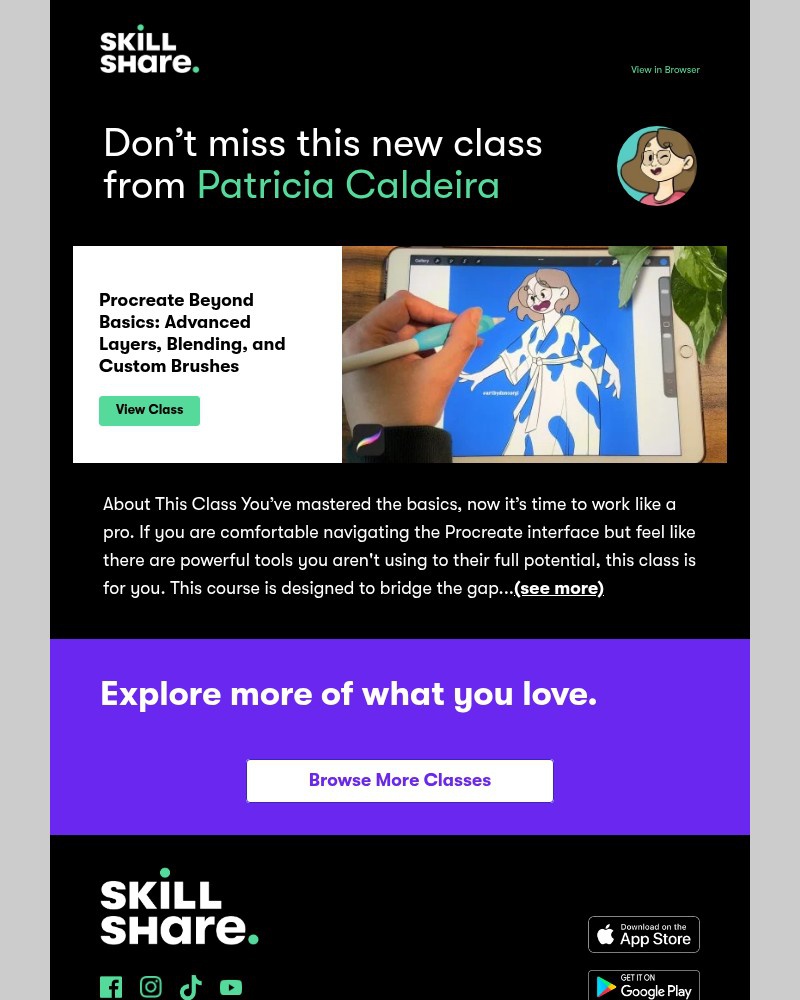Click the Patricia Caldeira name in headline
This screenshot has width=800, height=1000.
(x=348, y=185)
